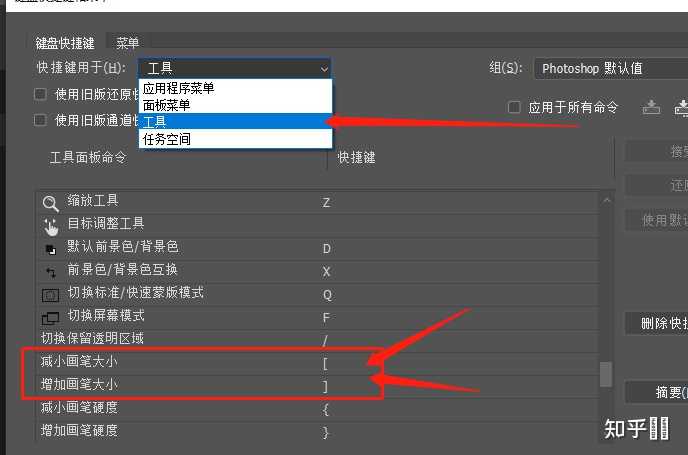
Task: Choose 面板菜单 from the dropdown list
Action: pyautogui.click(x=236, y=105)
